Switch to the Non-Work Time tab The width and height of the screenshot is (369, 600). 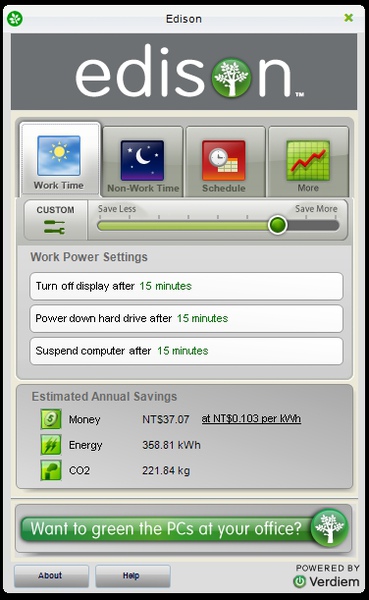(x=143, y=162)
